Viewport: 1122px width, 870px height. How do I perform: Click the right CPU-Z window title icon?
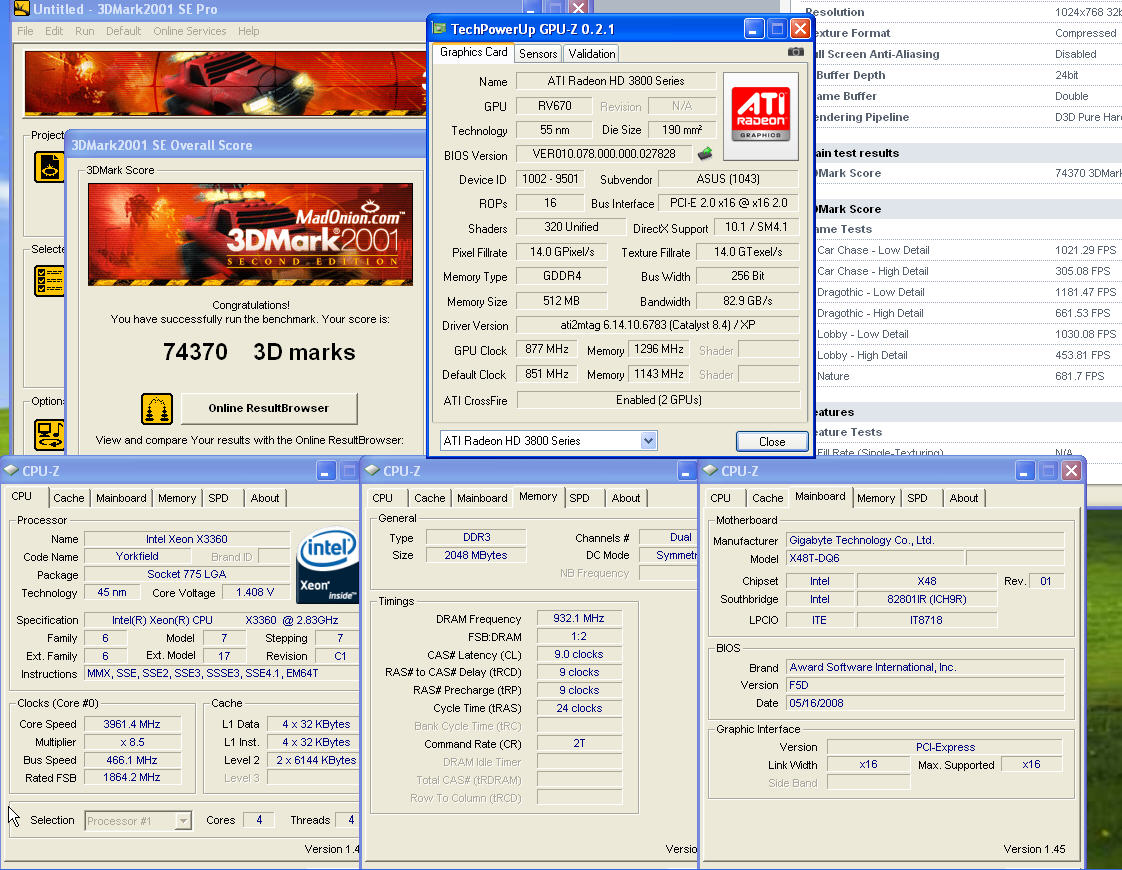pos(710,470)
